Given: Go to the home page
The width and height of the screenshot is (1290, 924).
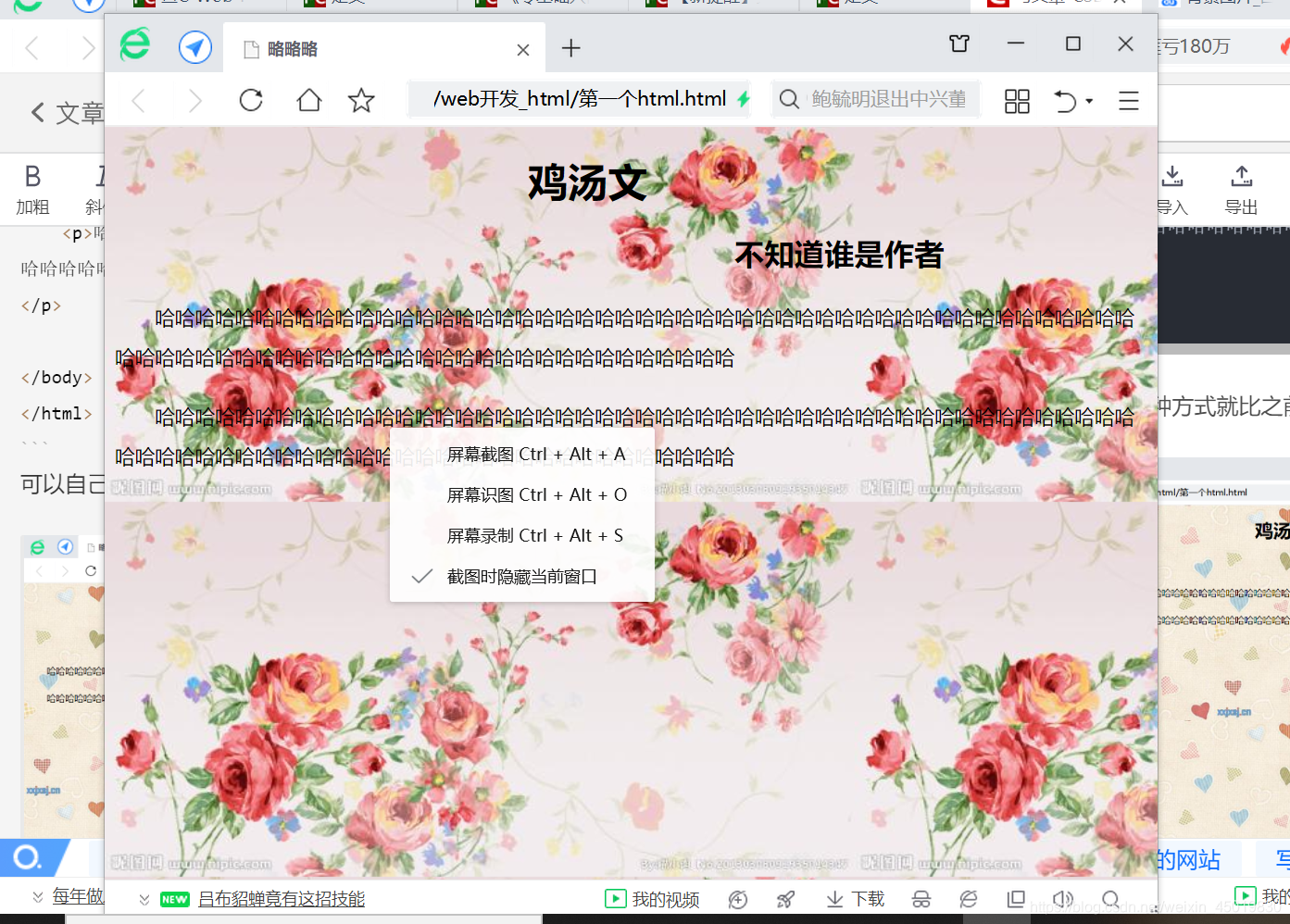Looking at the screenshot, I should point(309,100).
